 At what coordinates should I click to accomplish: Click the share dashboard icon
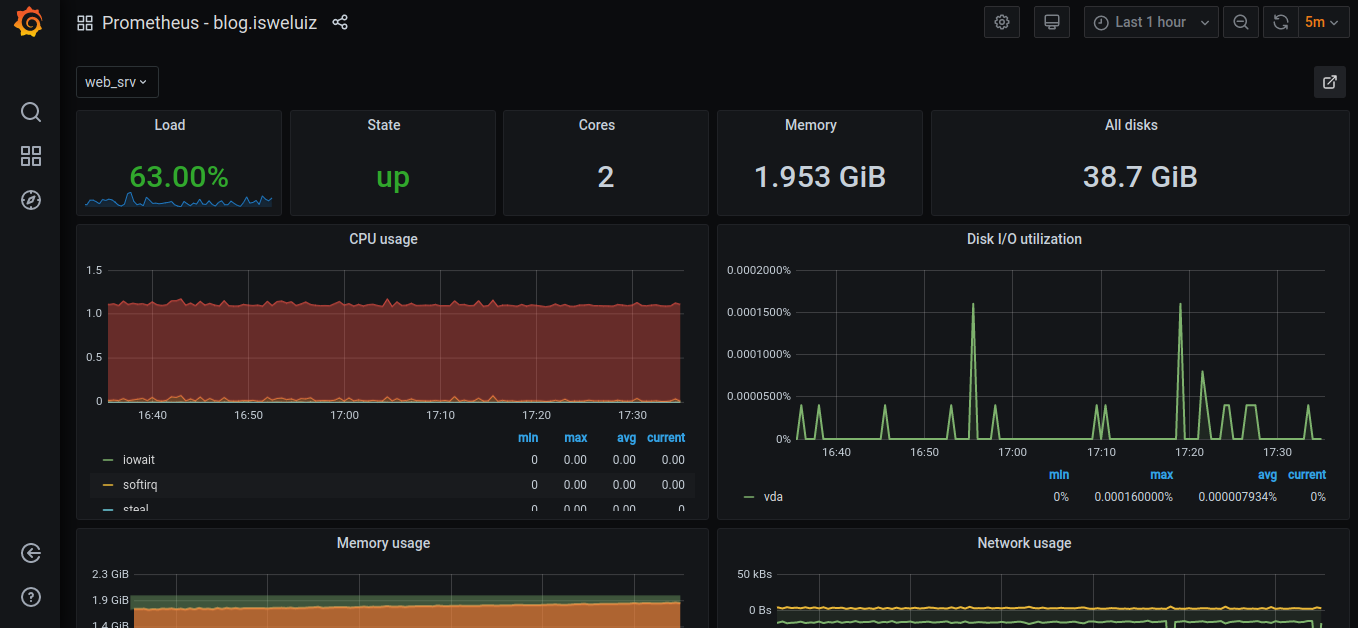(340, 22)
